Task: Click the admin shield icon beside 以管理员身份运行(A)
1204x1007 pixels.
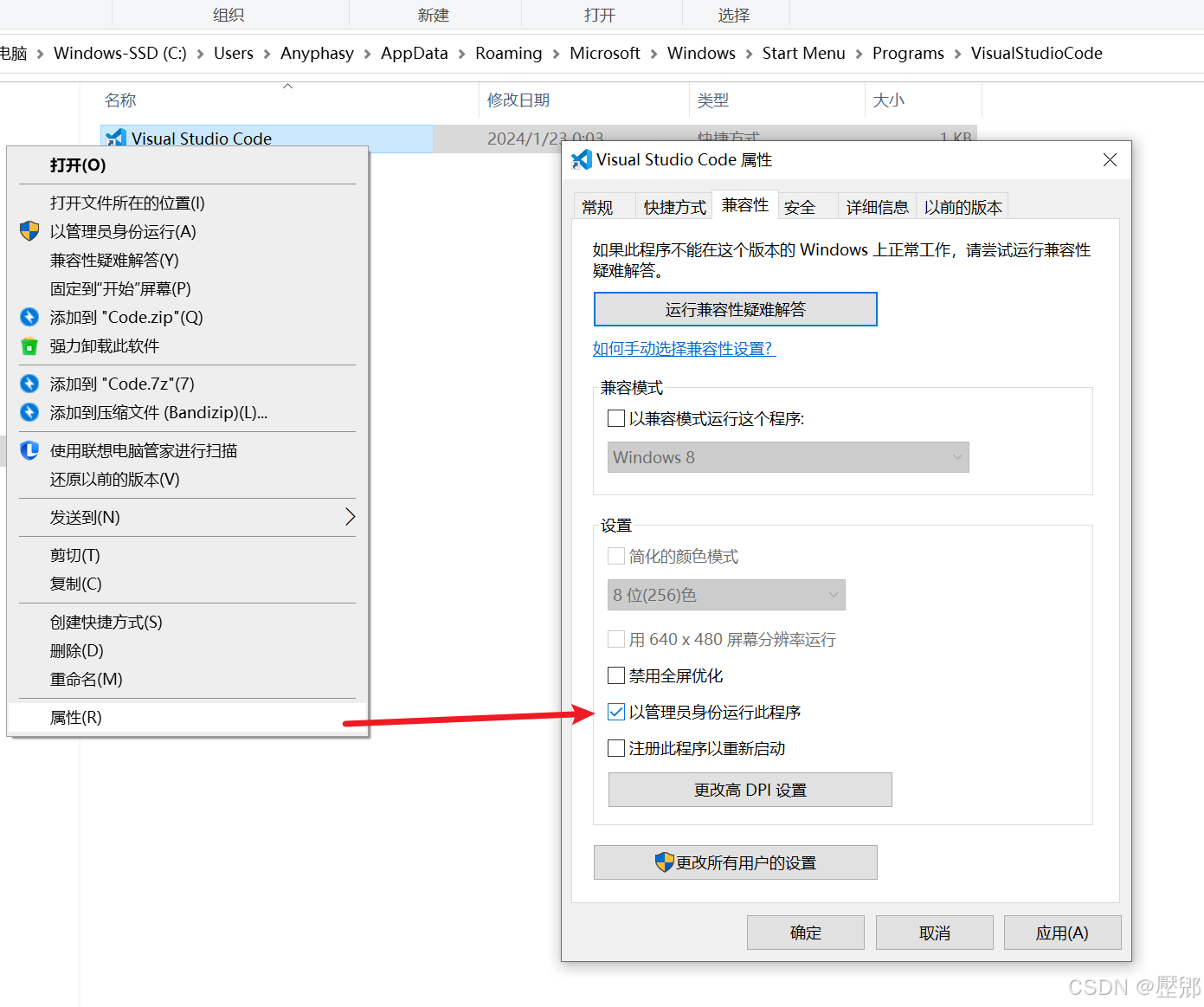Action: [29, 231]
